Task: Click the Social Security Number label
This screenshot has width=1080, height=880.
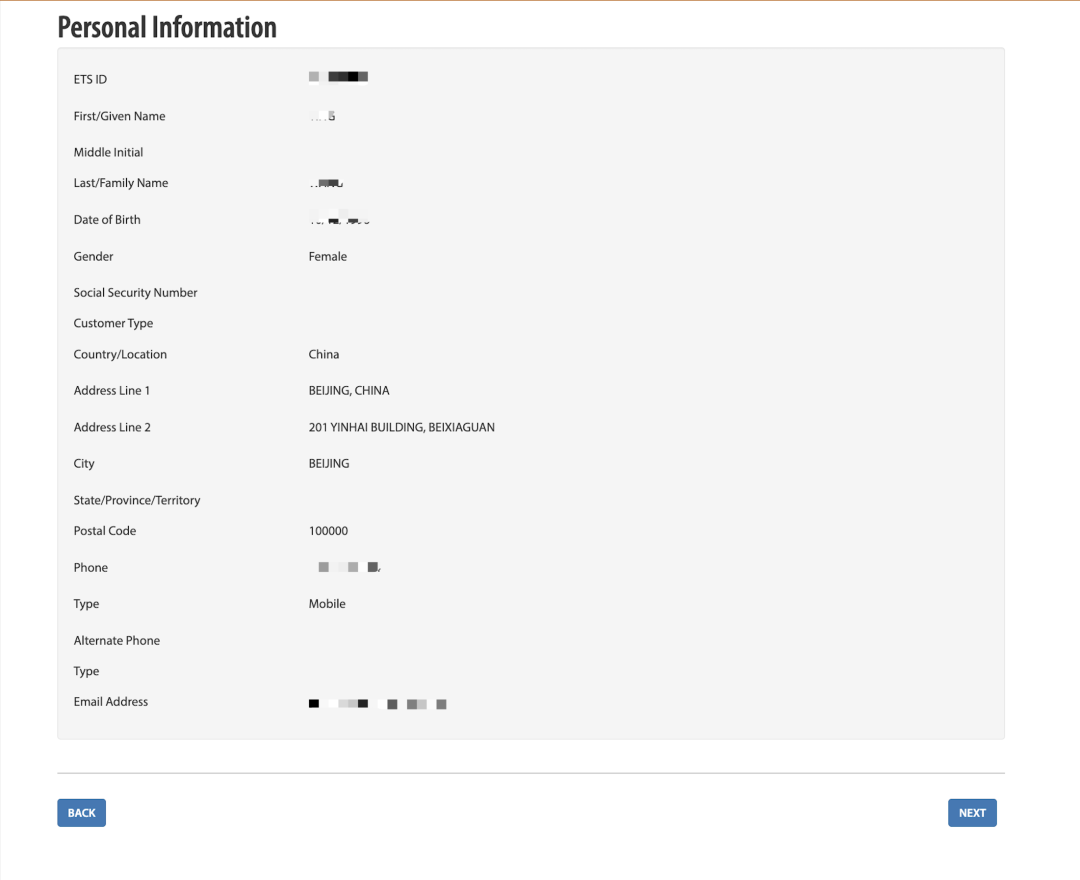Action: coord(135,293)
